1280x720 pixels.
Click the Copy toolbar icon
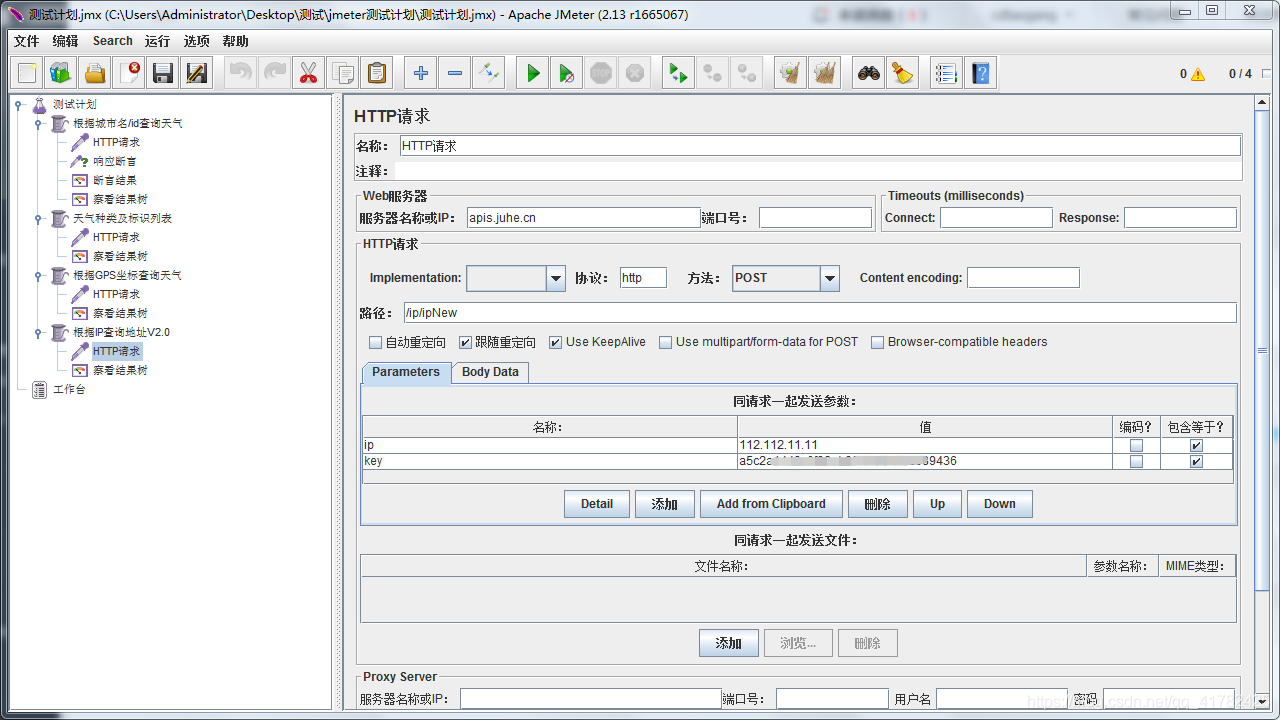coord(343,73)
